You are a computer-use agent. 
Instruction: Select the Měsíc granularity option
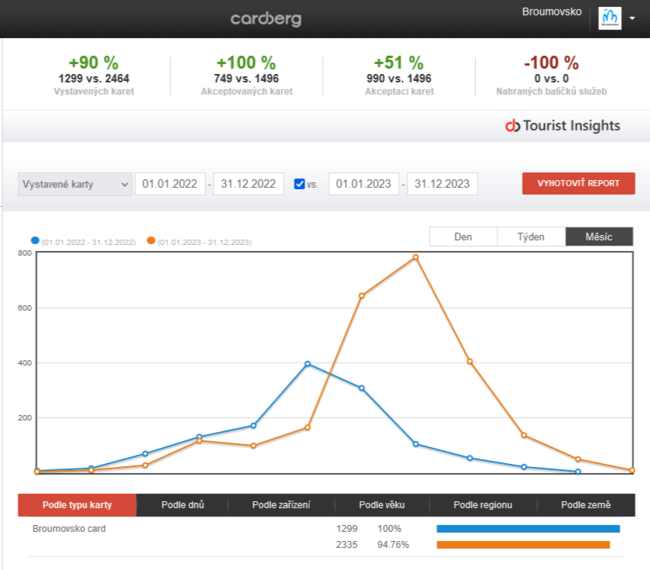tap(599, 237)
